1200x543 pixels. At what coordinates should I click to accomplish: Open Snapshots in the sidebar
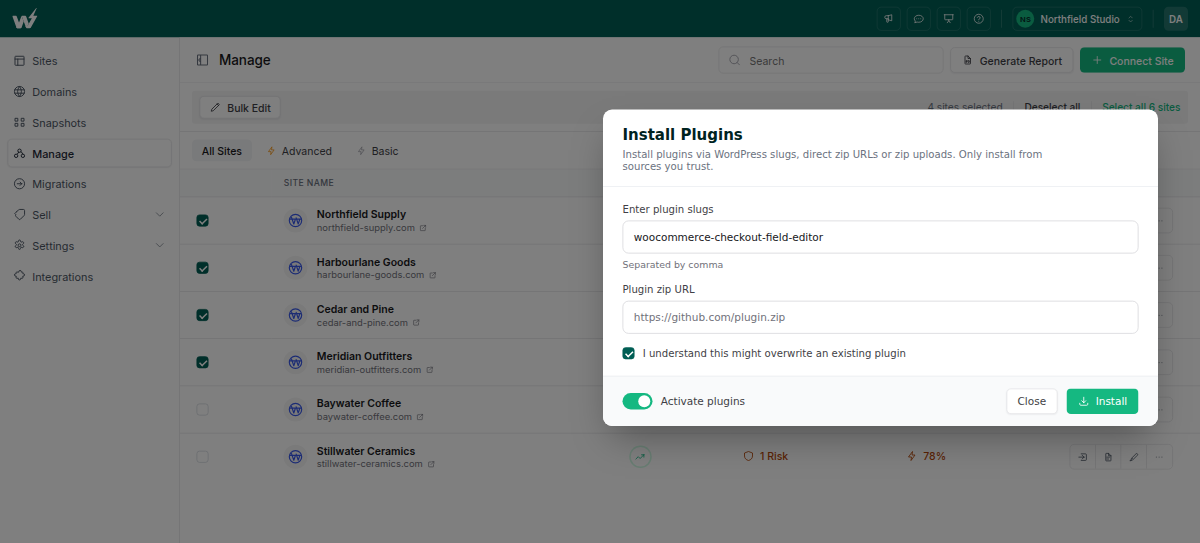[x=90, y=123]
